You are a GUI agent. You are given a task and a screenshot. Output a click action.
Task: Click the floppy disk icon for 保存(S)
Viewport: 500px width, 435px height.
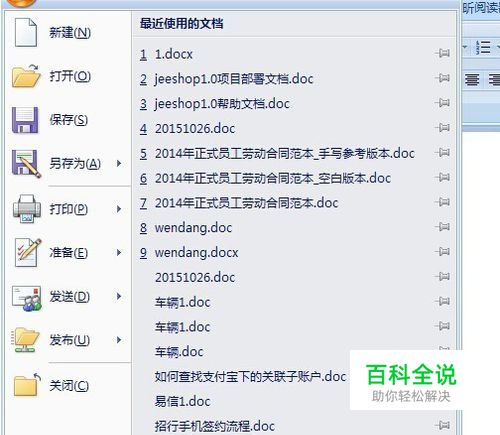[x=25, y=120]
